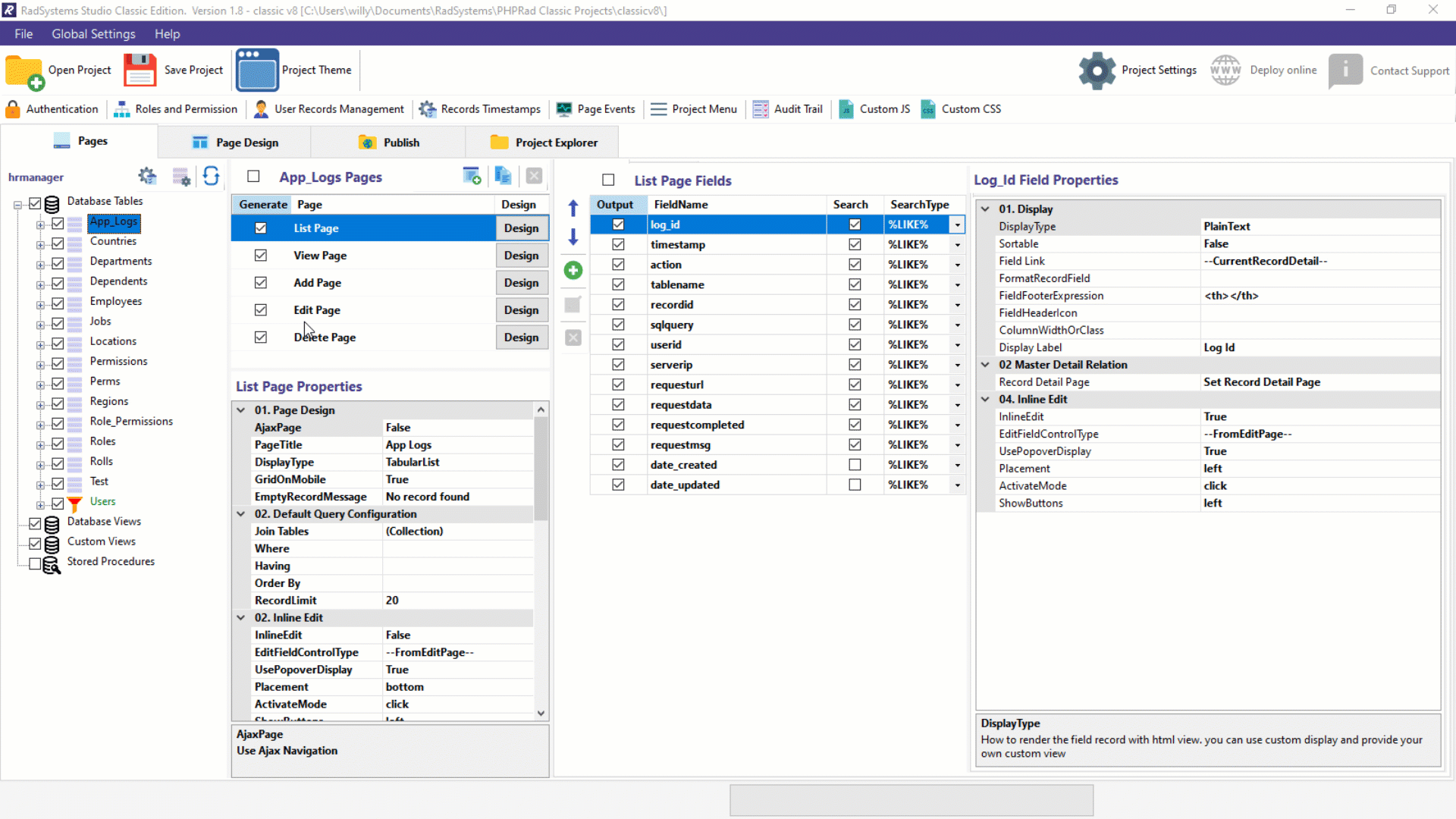This screenshot has height=819, width=1456.
Task: Toggle the Countries table checkbox
Action: tap(58, 243)
